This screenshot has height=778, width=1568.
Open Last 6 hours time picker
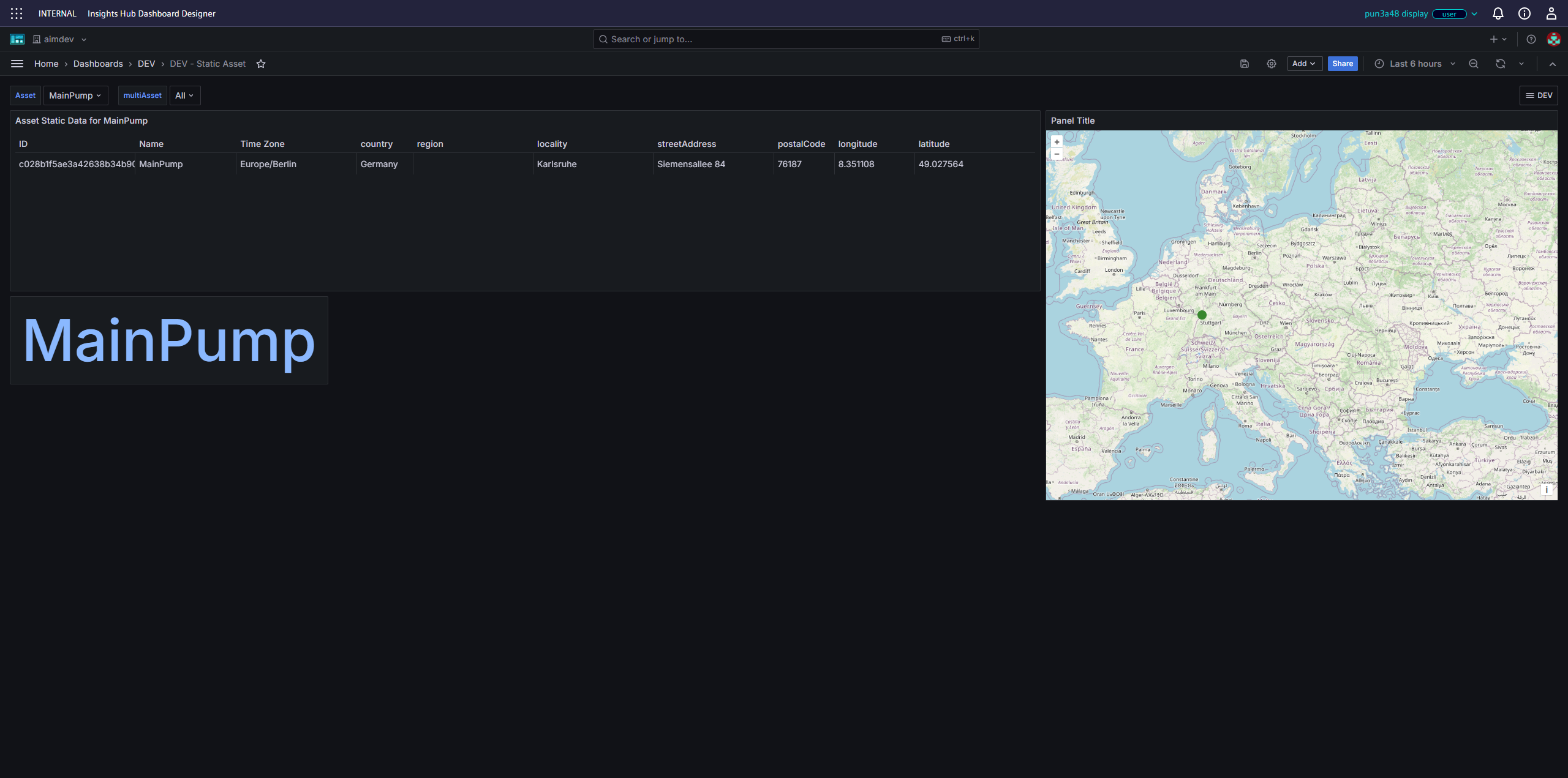click(1415, 64)
